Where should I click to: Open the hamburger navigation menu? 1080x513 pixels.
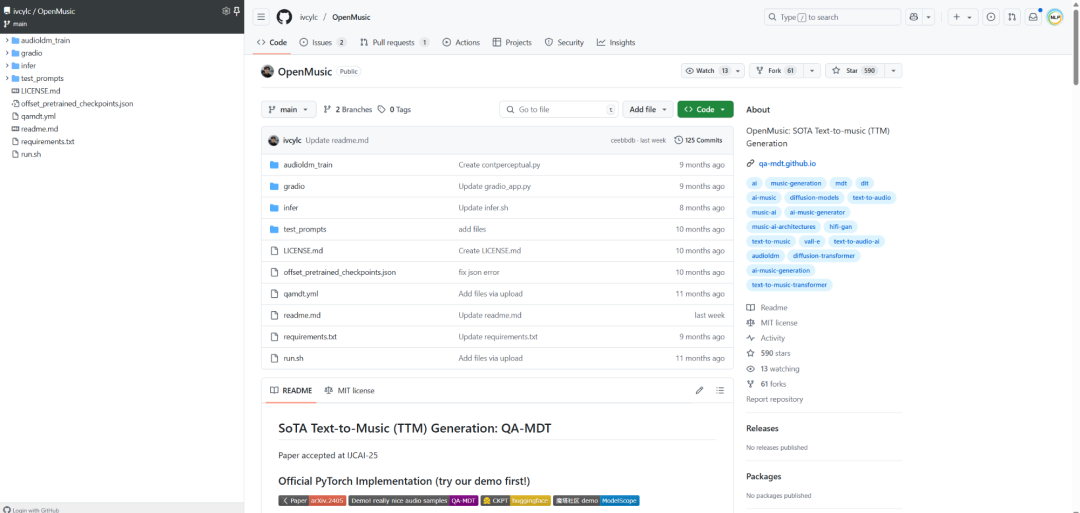coord(261,17)
